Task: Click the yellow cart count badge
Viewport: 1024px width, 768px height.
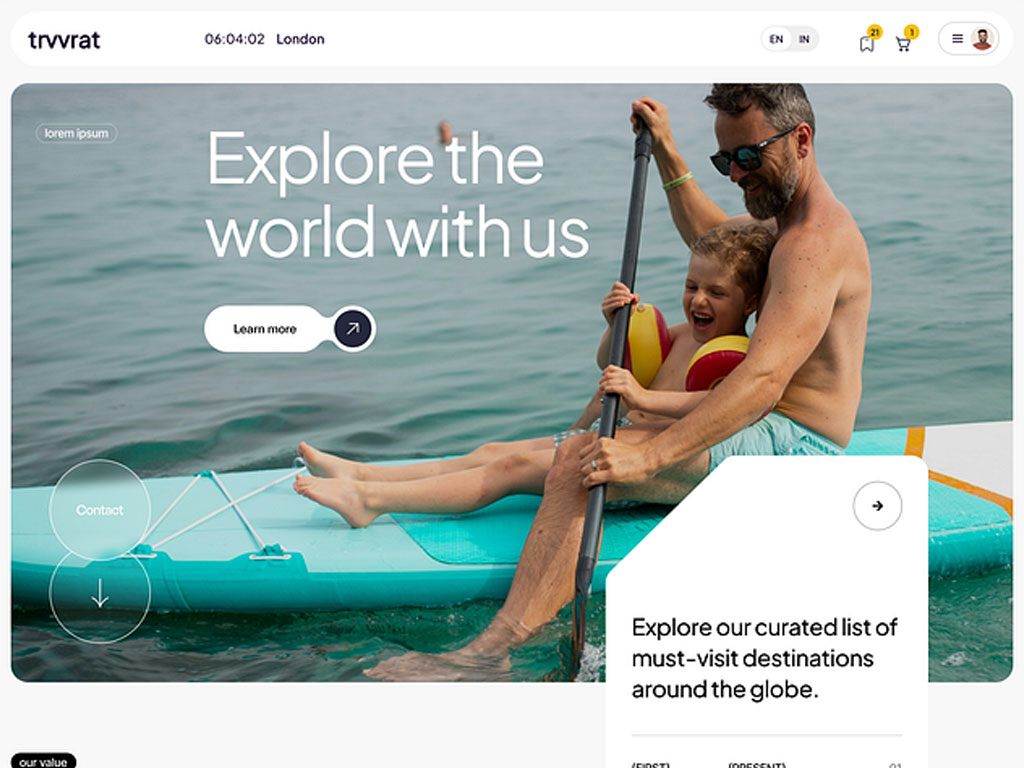Action: click(911, 32)
